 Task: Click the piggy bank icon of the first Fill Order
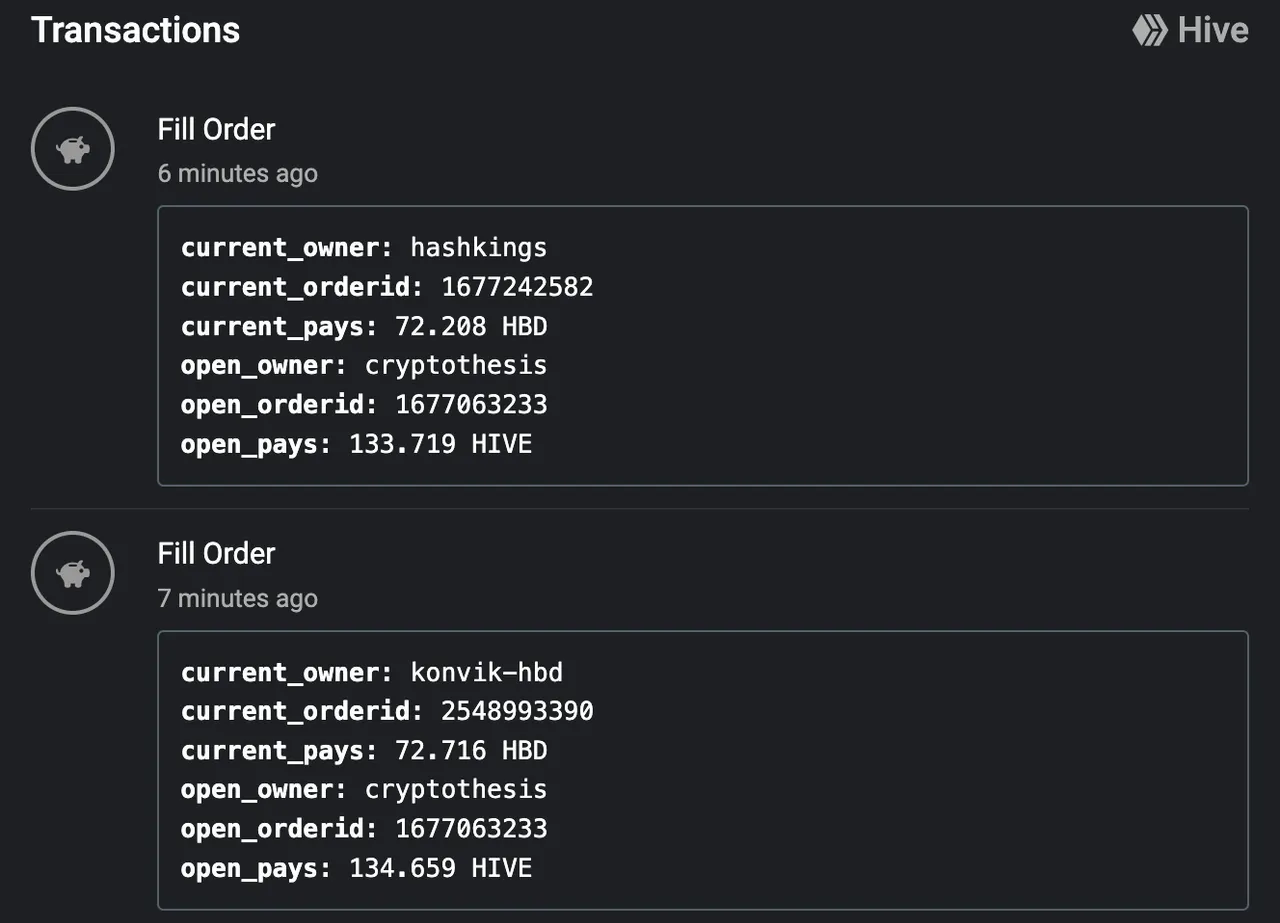tap(73, 148)
